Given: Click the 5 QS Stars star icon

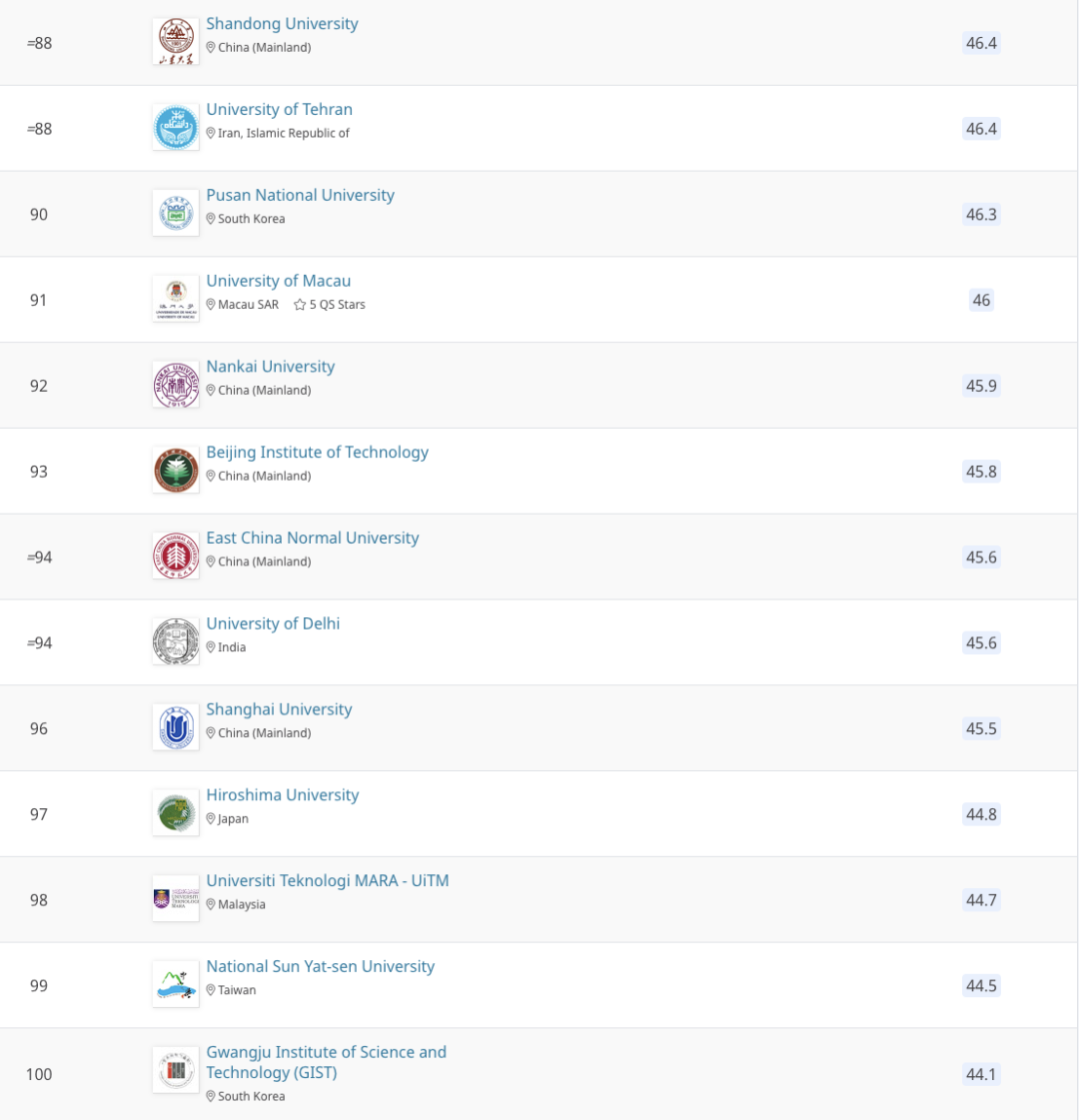Looking at the screenshot, I should 300,305.
